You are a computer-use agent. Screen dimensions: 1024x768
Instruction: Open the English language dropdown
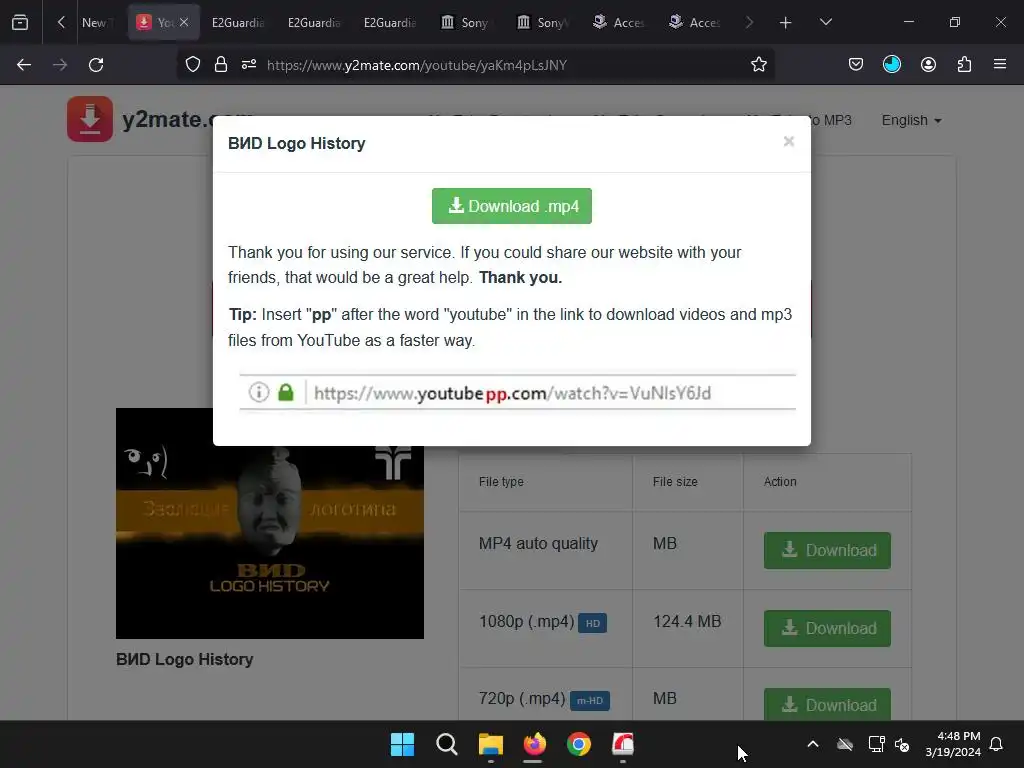tap(911, 120)
